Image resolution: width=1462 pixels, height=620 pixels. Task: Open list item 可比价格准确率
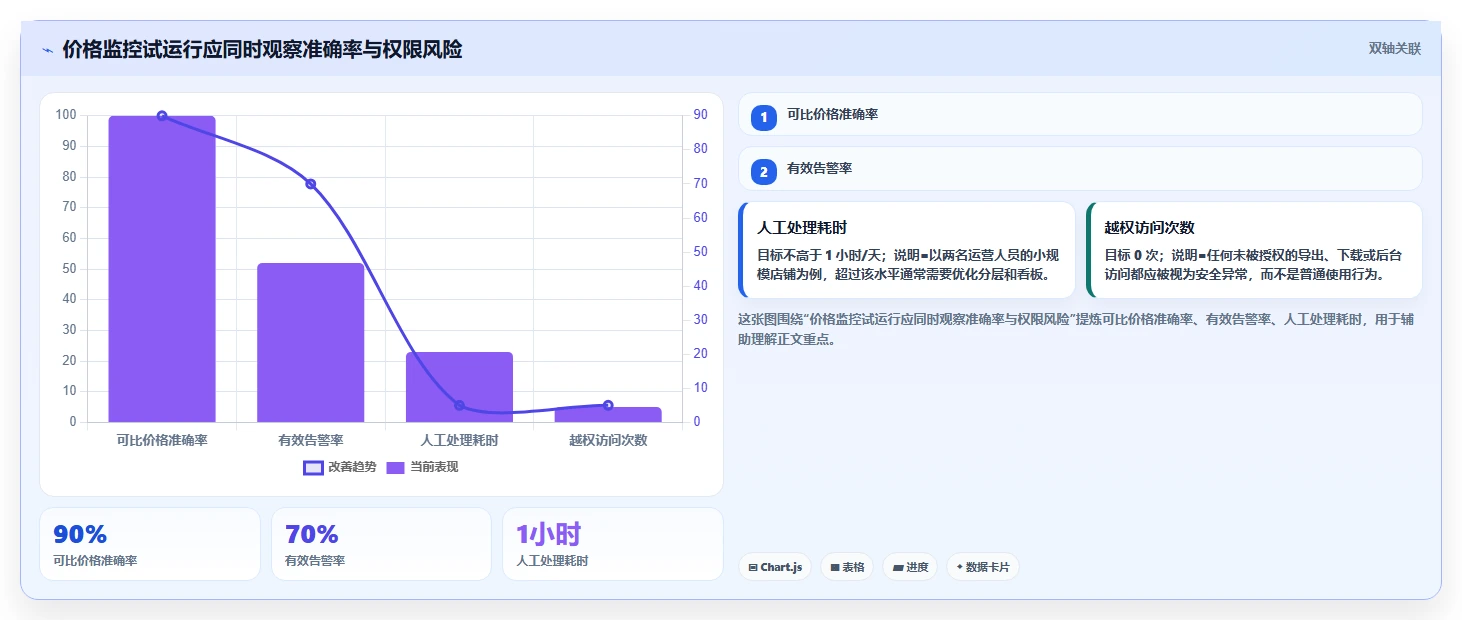[x=1080, y=114]
